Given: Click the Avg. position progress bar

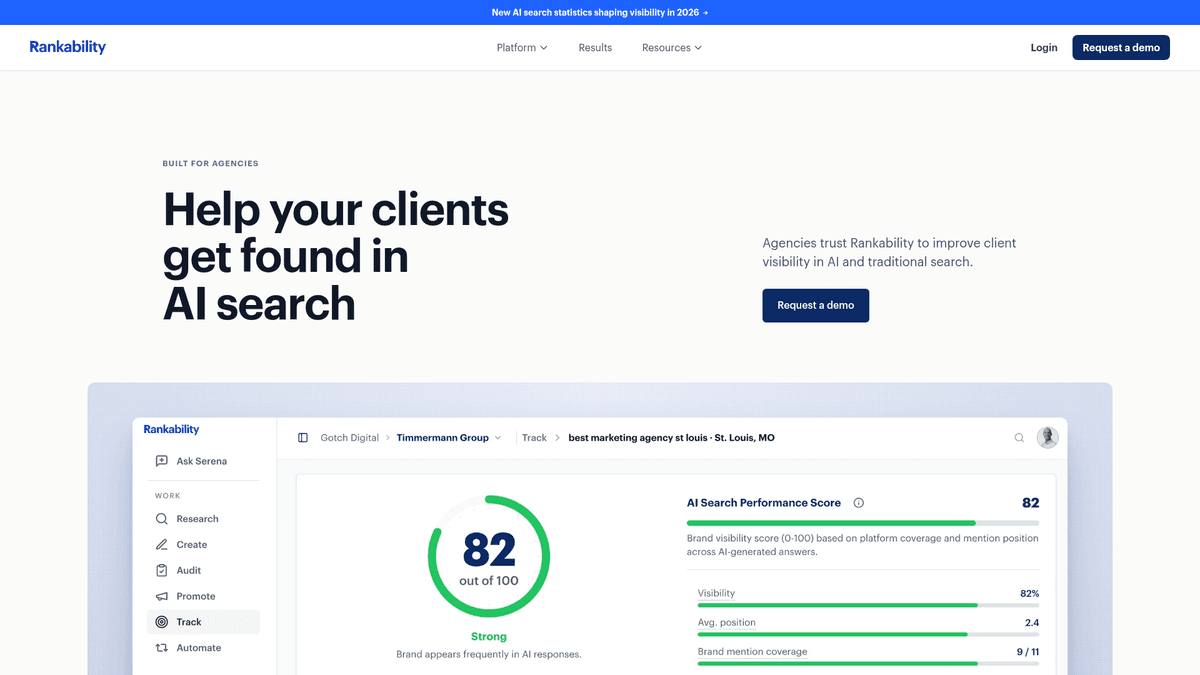Looking at the screenshot, I should point(868,634).
